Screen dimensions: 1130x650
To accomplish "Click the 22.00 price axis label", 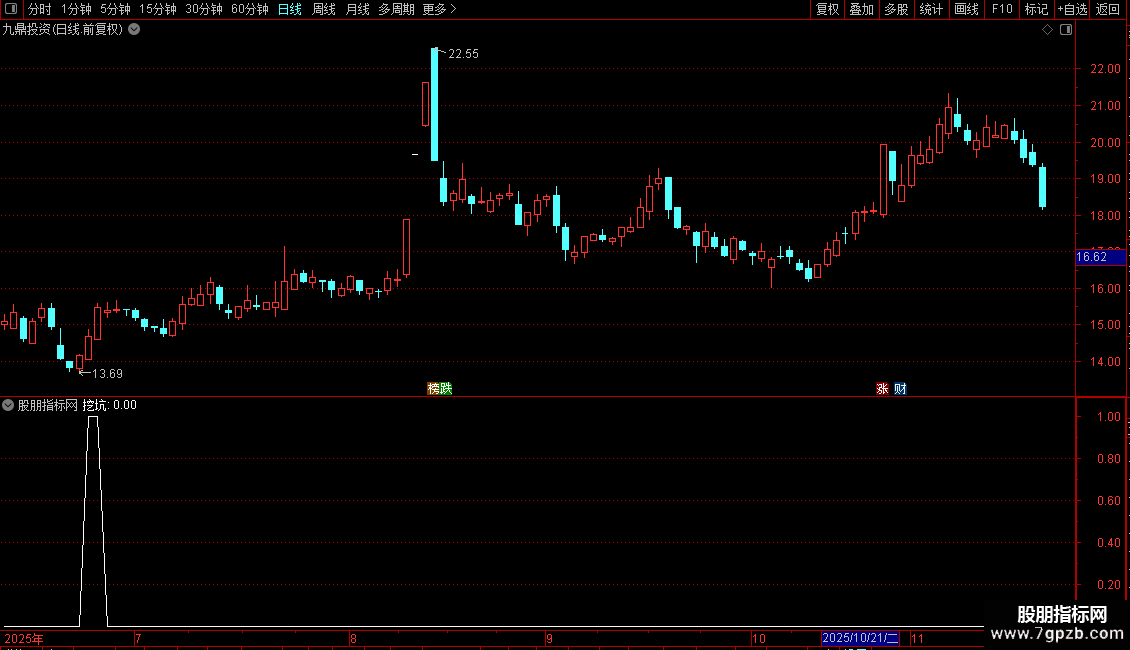I will tap(1105, 68).
